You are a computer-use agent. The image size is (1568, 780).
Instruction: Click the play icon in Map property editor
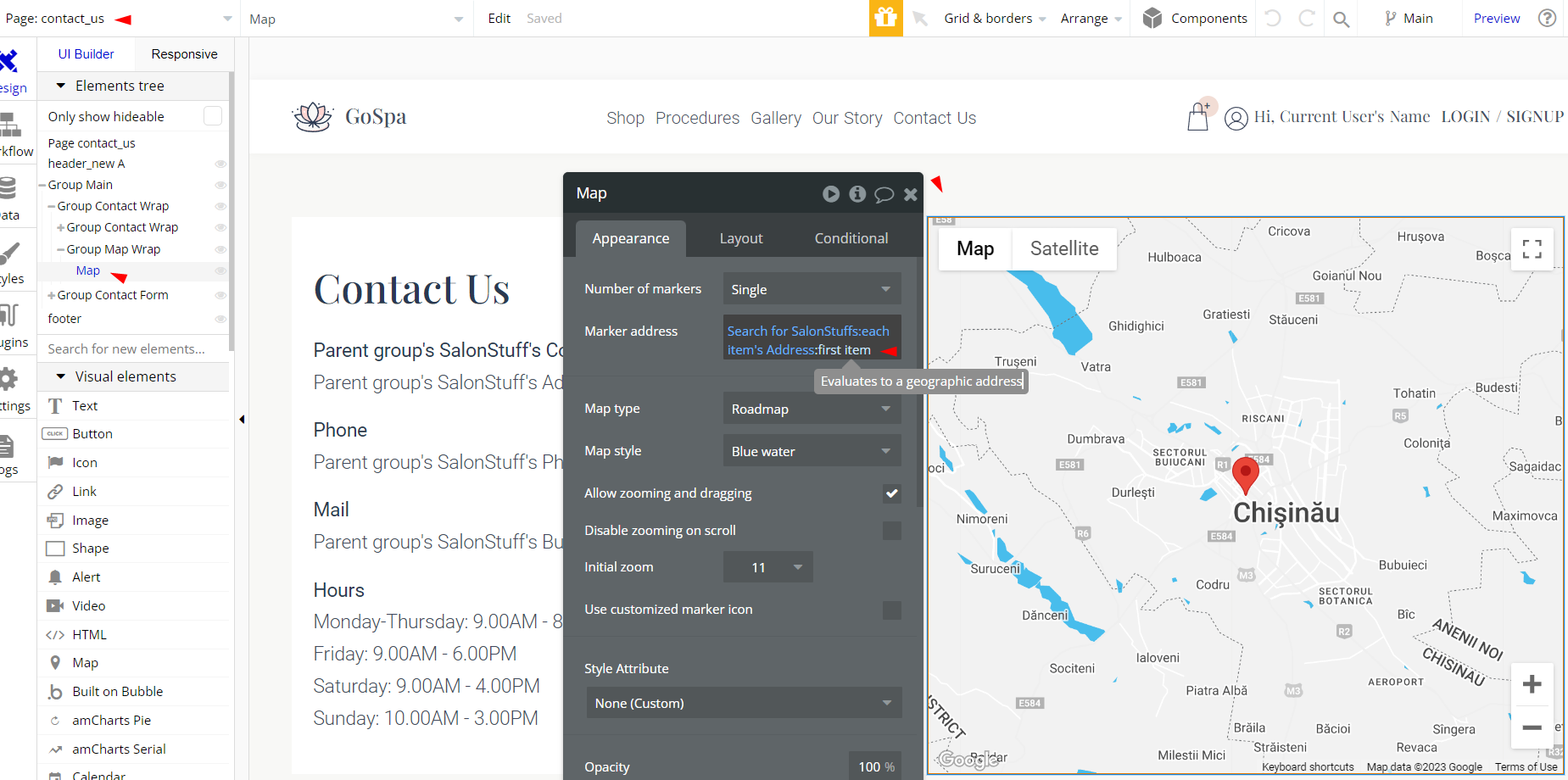[831, 194]
